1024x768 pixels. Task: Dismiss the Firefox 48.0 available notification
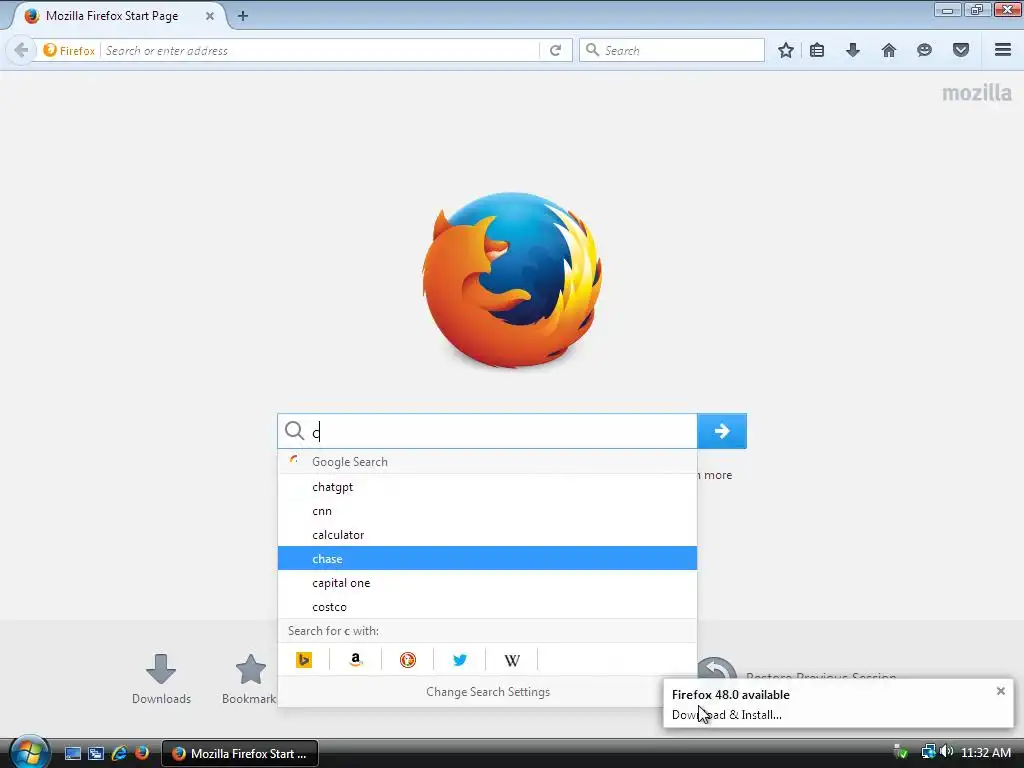[x=1000, y=691]
